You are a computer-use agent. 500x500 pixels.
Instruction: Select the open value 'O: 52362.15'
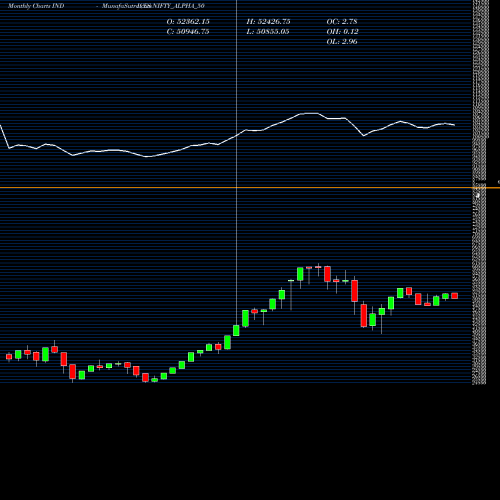tap(188, 22)
